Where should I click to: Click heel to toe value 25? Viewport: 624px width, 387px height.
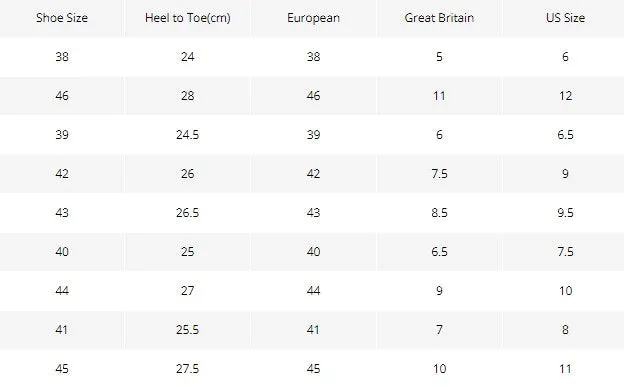click(187, 252)
